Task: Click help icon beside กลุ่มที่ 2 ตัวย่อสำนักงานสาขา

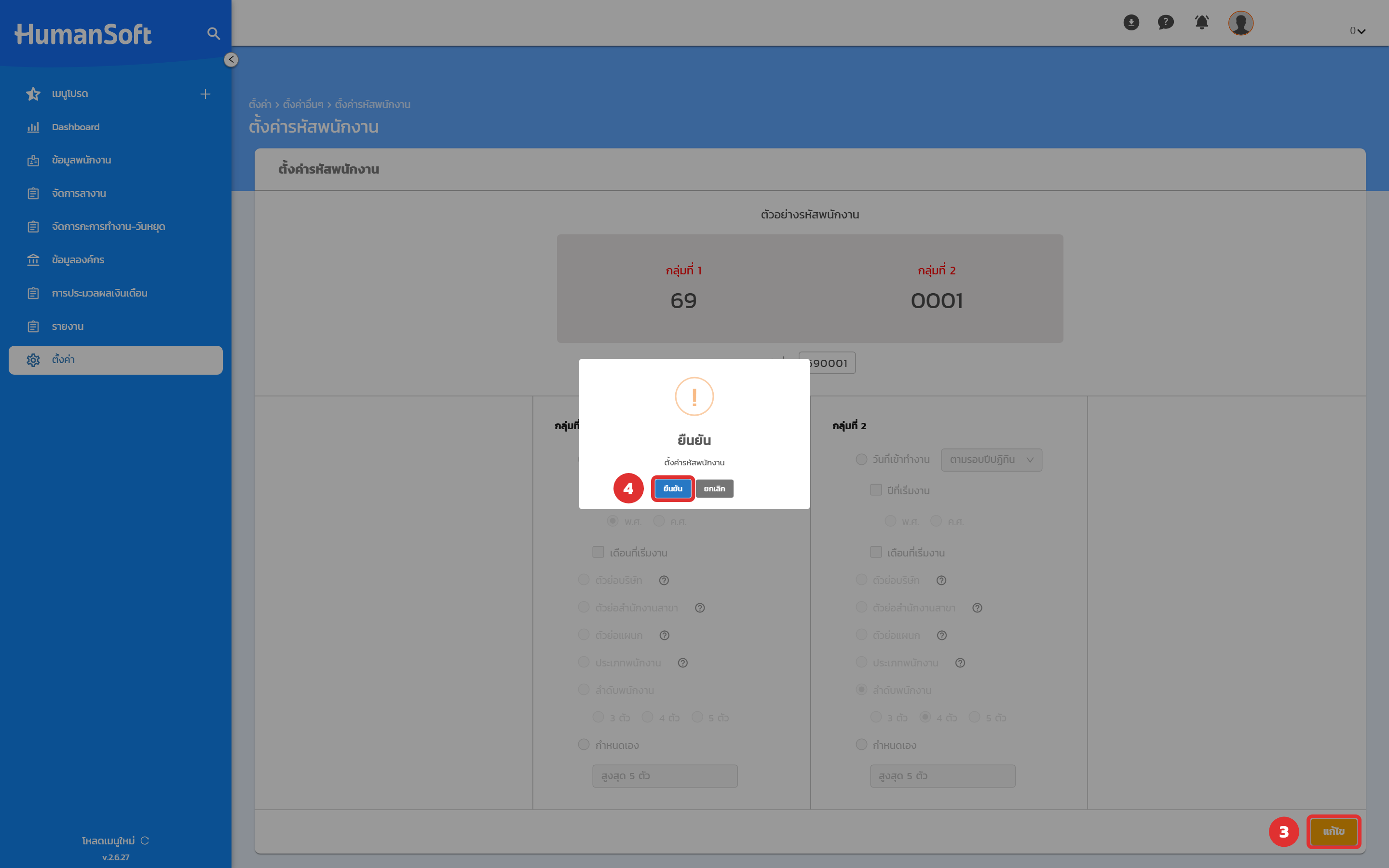Action: [978, 608]
